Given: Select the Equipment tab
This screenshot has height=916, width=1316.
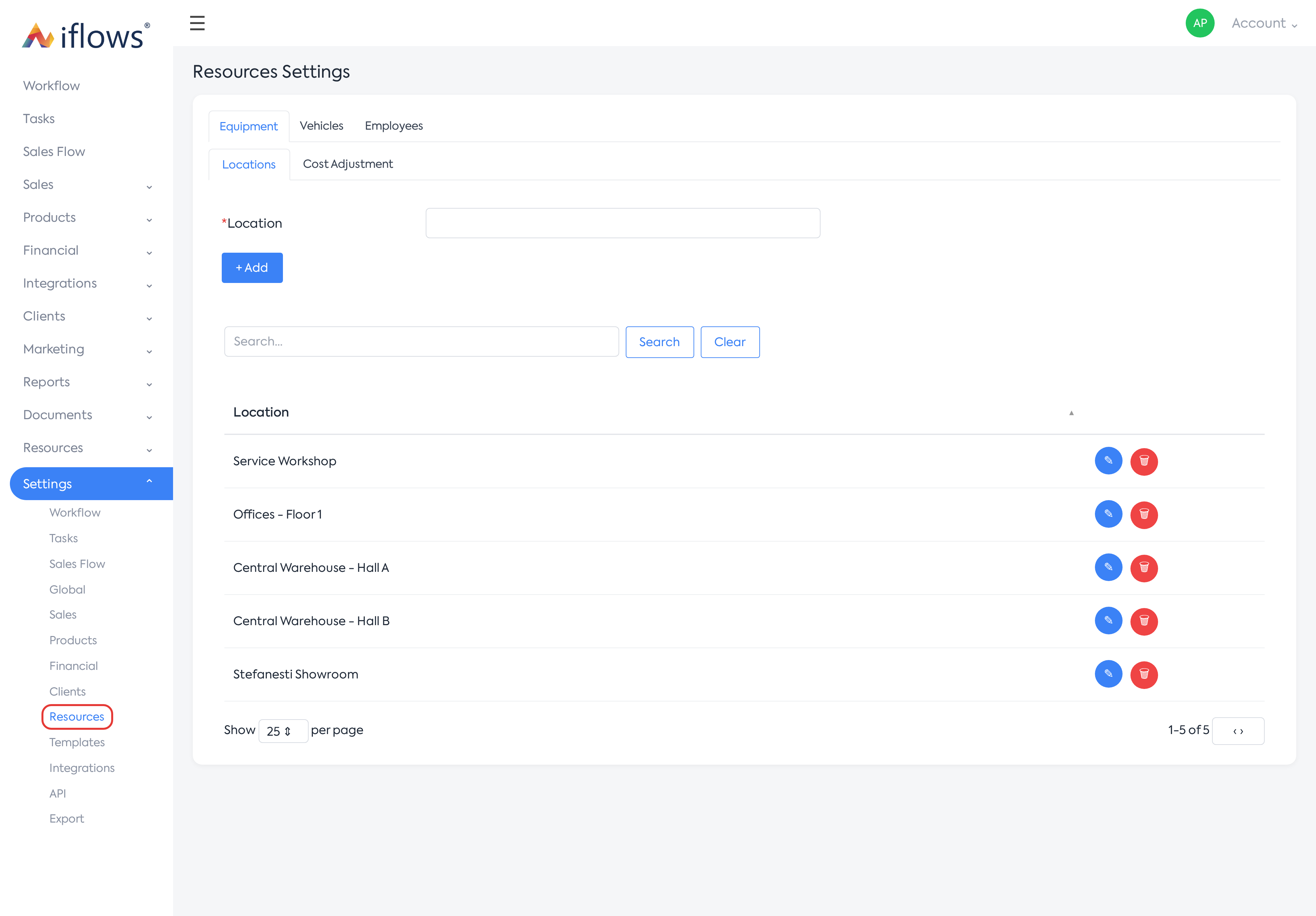Looking at the screenshot, I should coord(249,126).
